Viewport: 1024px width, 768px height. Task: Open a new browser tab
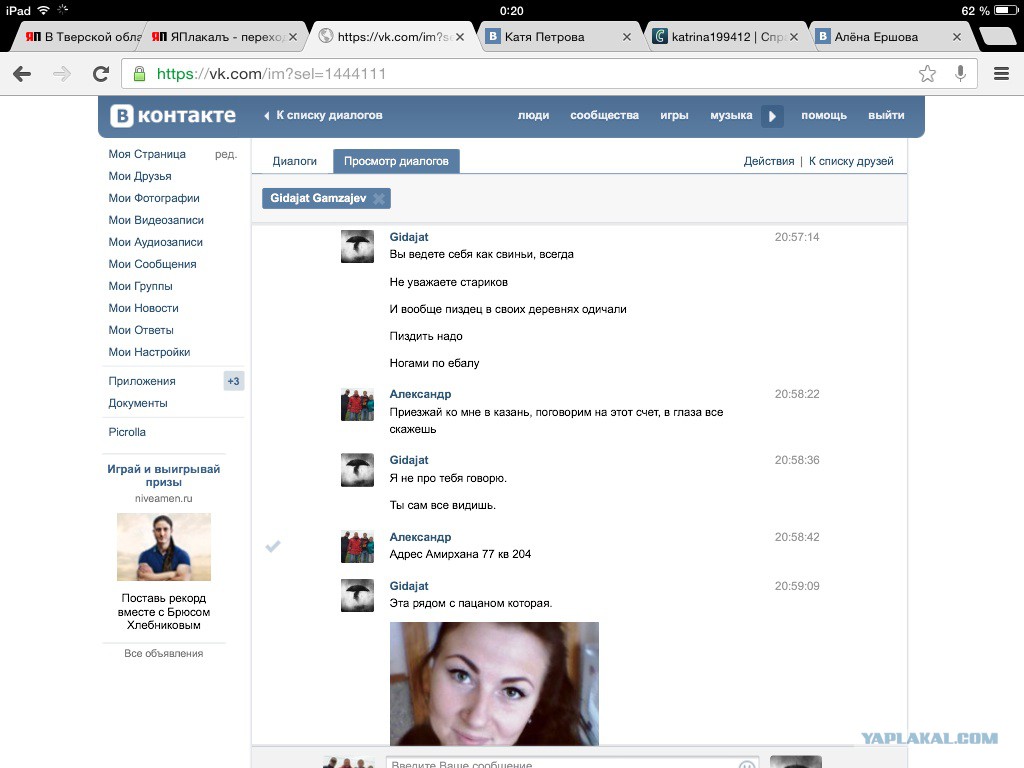[x=997, y=37]
